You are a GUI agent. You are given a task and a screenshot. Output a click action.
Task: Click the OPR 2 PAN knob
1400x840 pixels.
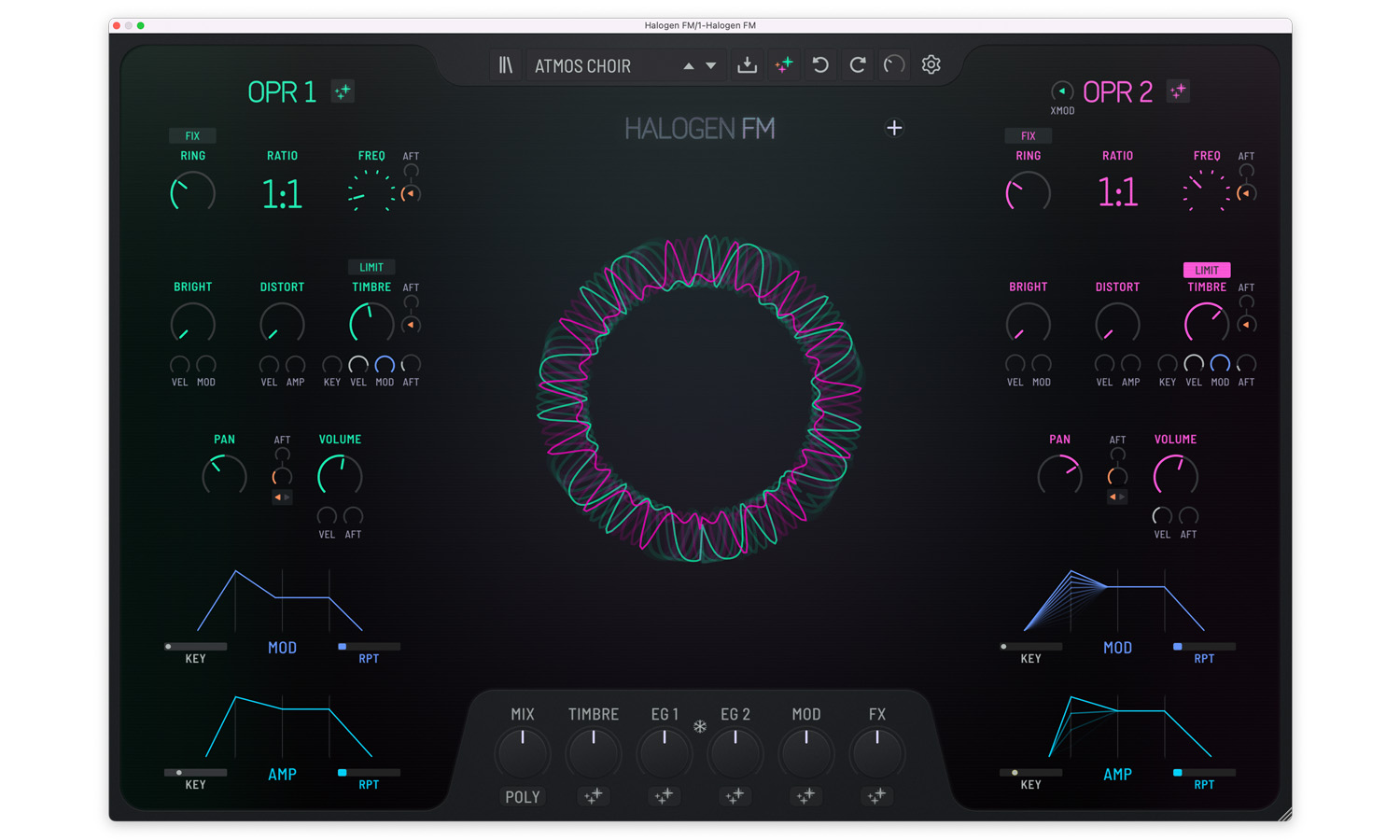tap(1059, 476)
